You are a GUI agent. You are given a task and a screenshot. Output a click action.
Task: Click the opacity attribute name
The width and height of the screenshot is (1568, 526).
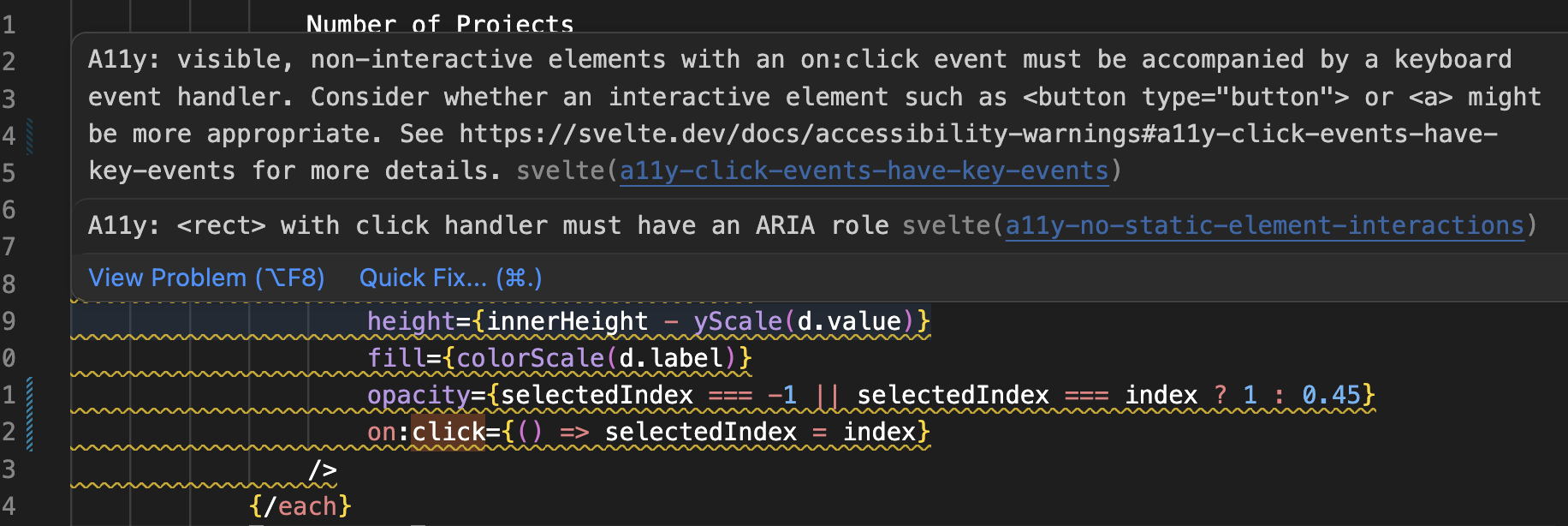(419, 395)
